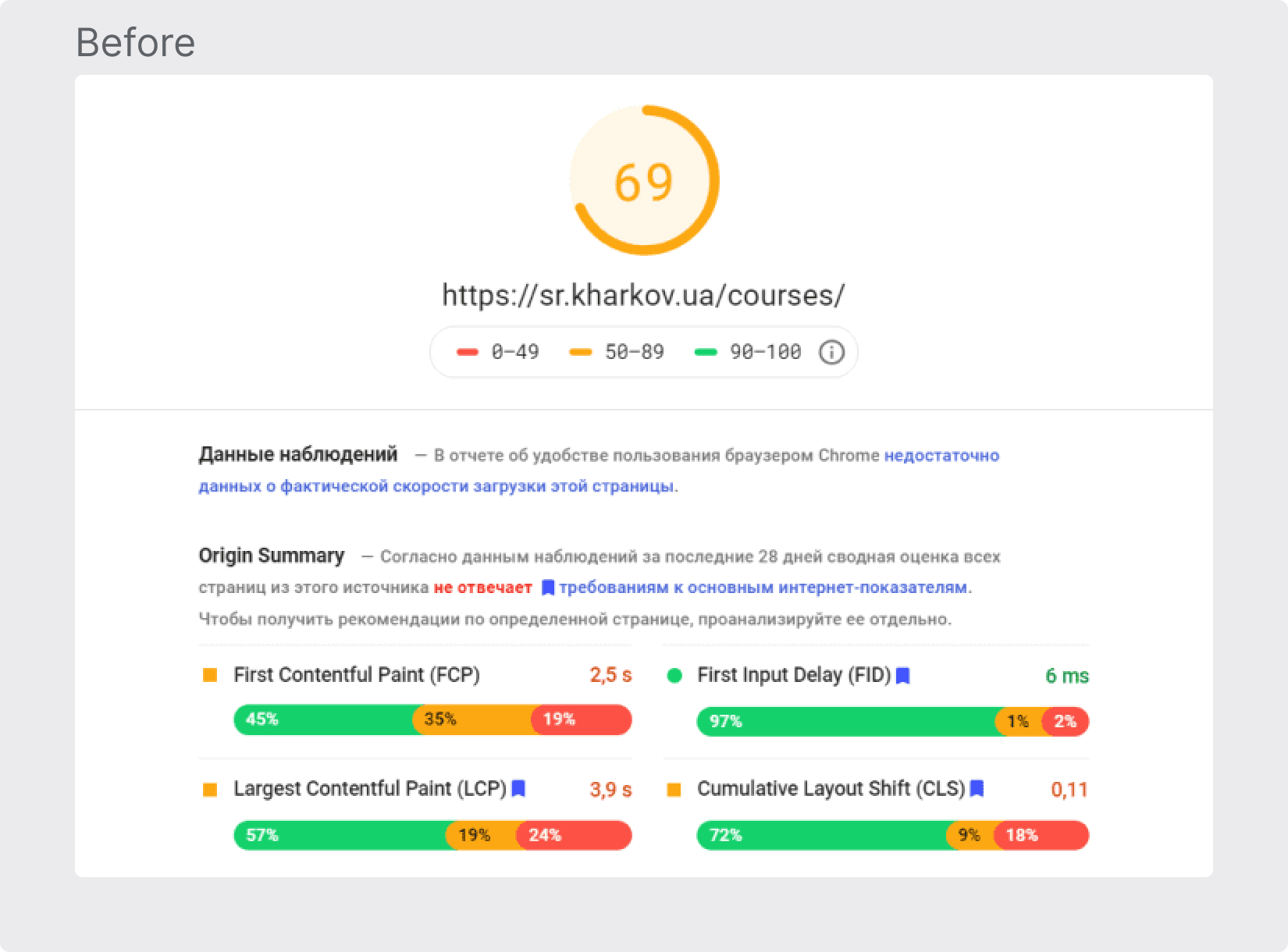1288x952 pixels.
Task: Click the red 18% segment of CLS bar
Action: point(1041,835)
